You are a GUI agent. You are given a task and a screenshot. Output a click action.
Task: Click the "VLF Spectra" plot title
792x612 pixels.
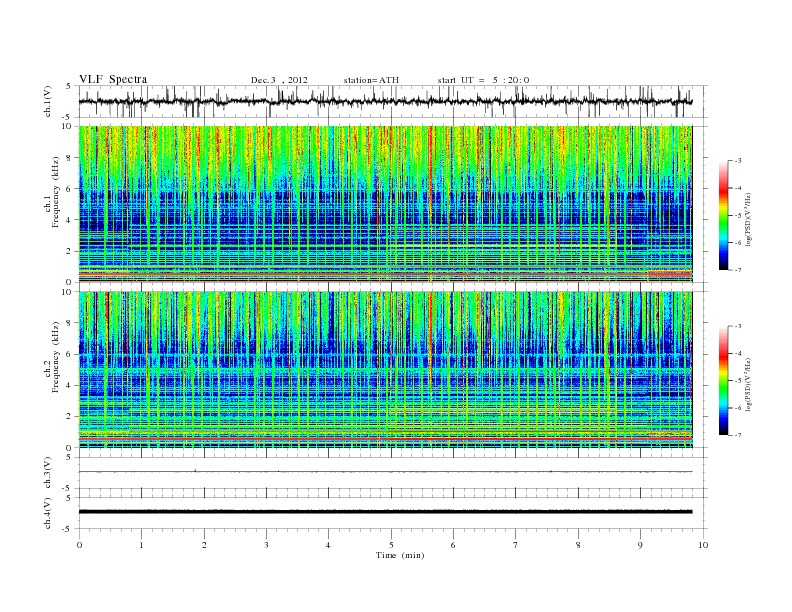(113, 79)
